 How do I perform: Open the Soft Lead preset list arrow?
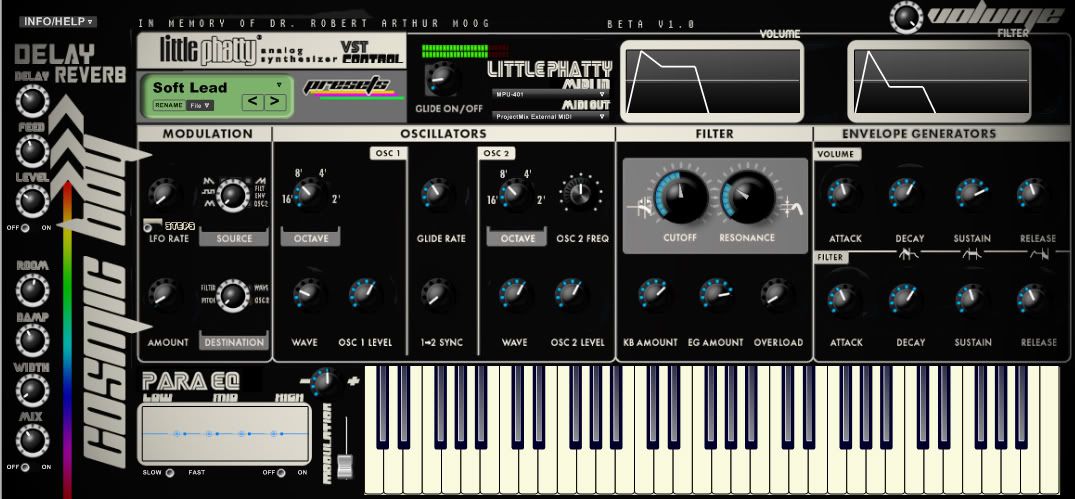(x=279, y=85)
